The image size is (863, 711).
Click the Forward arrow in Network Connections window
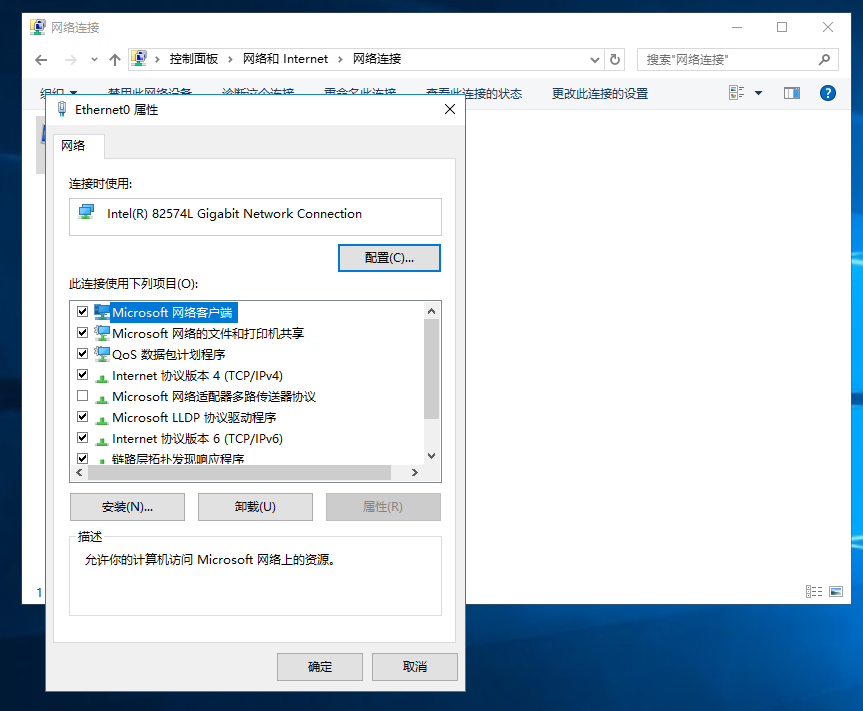[70, 60]
